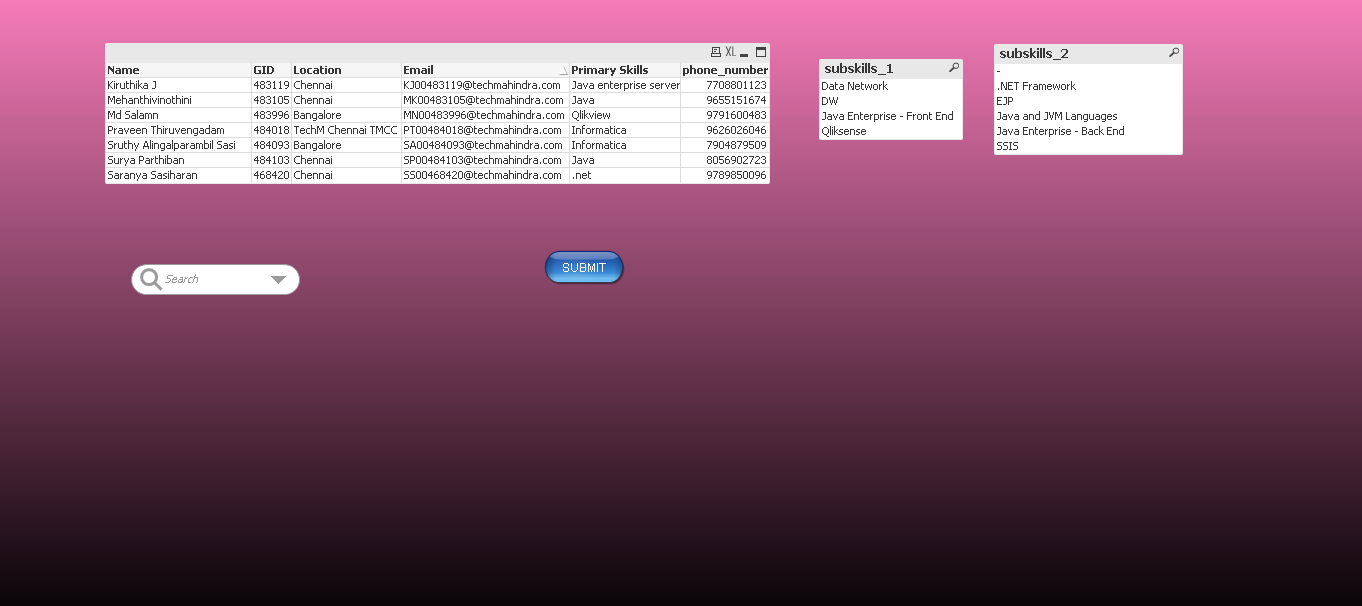Viewport: 1362px width, 606px height.
Task: Click phone number 9655151674
Action: click(x=725, y=100)
